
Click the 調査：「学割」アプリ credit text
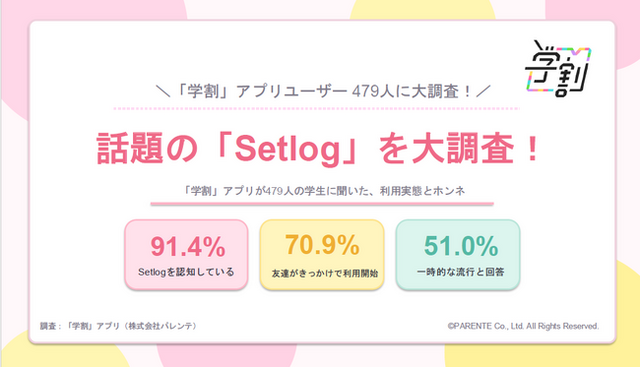pyautogui.click(x=119, y=326)
